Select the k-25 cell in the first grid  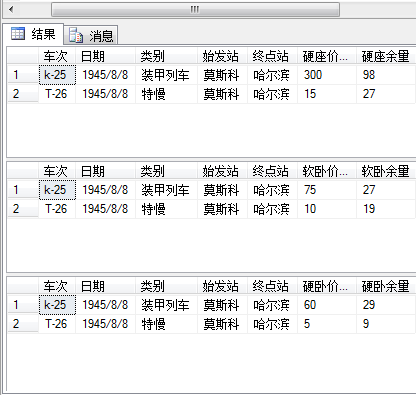tap(57, 75)
